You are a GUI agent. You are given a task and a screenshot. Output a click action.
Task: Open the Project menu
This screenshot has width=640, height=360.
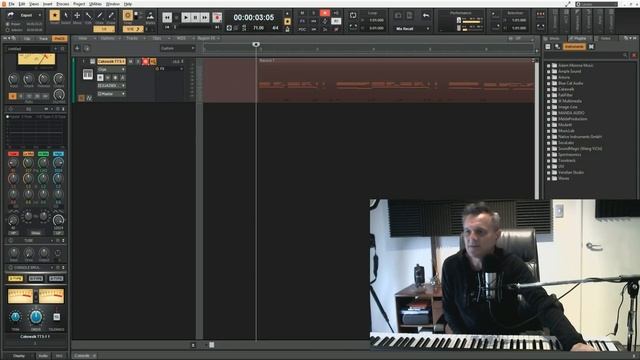click(x=79, y=4)
